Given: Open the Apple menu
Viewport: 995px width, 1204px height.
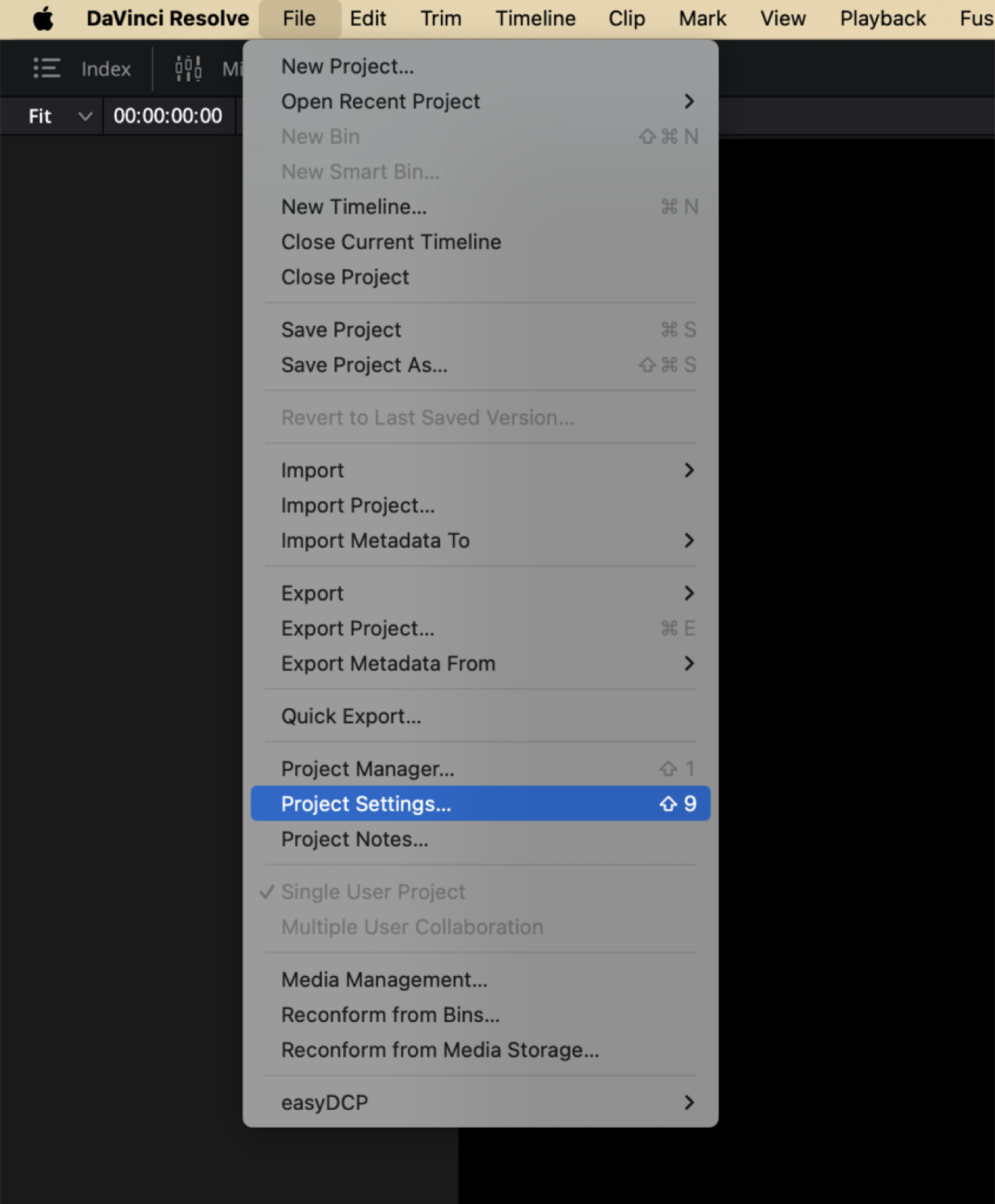Looking at the screenshot, I should coord(43,18).
